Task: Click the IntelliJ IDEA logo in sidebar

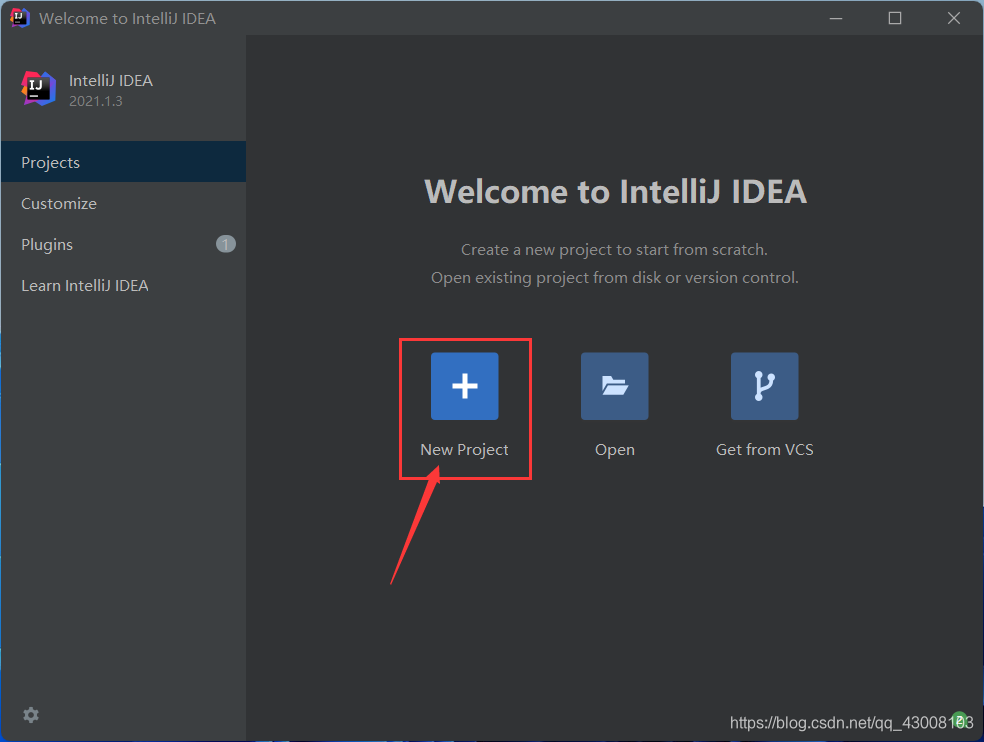Action: (38, 89)
